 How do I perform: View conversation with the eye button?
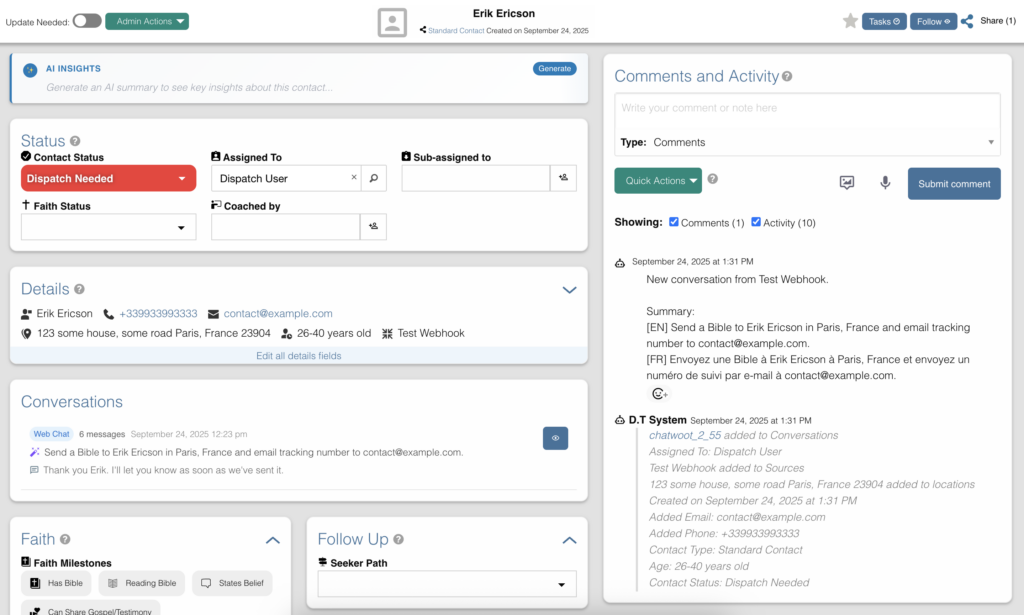[x=555, y=438]
